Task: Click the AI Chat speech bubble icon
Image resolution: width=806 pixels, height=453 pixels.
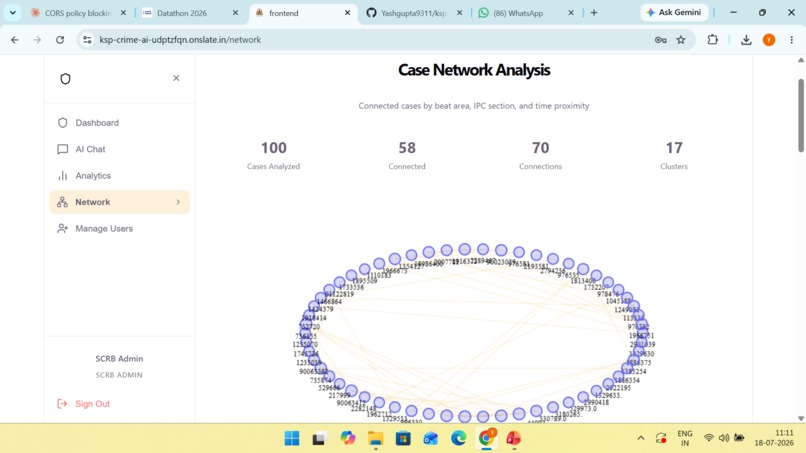Action: click(x=63, y=149)
